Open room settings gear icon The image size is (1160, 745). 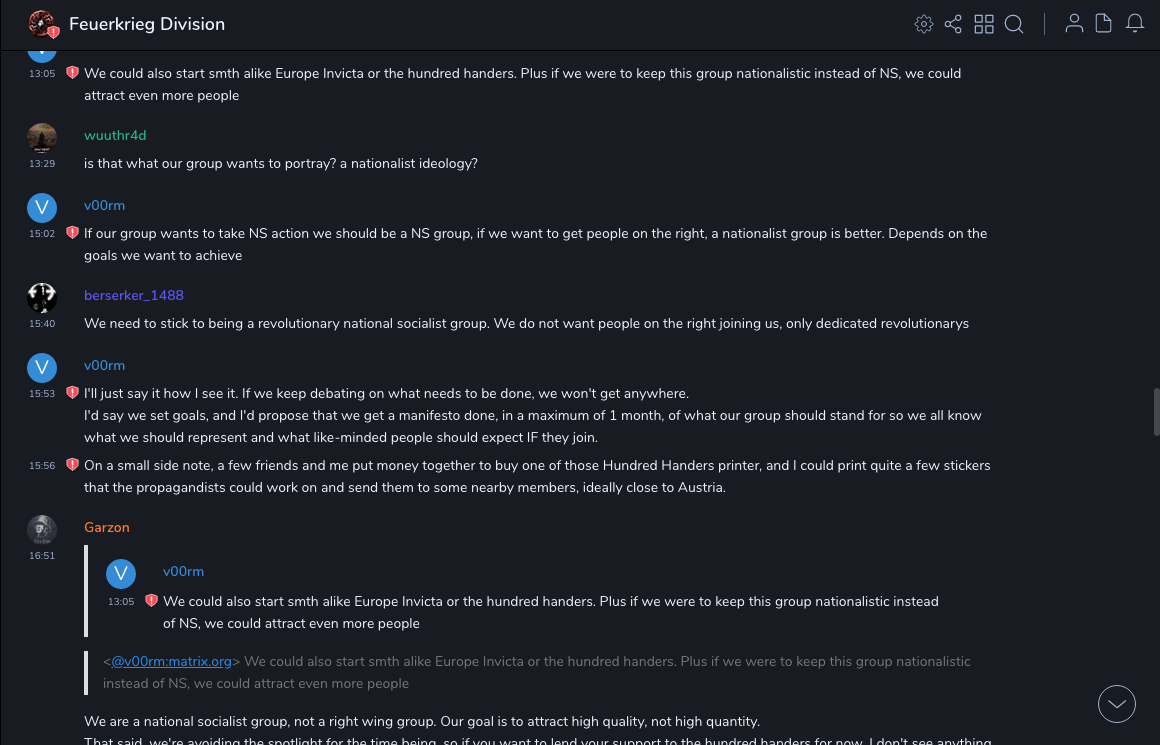(924, 24)
